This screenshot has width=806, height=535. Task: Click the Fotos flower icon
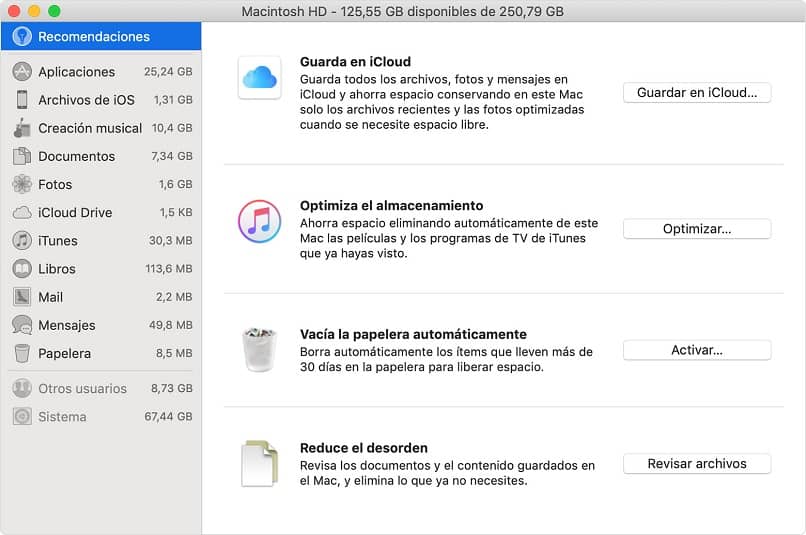click(22, 184)
